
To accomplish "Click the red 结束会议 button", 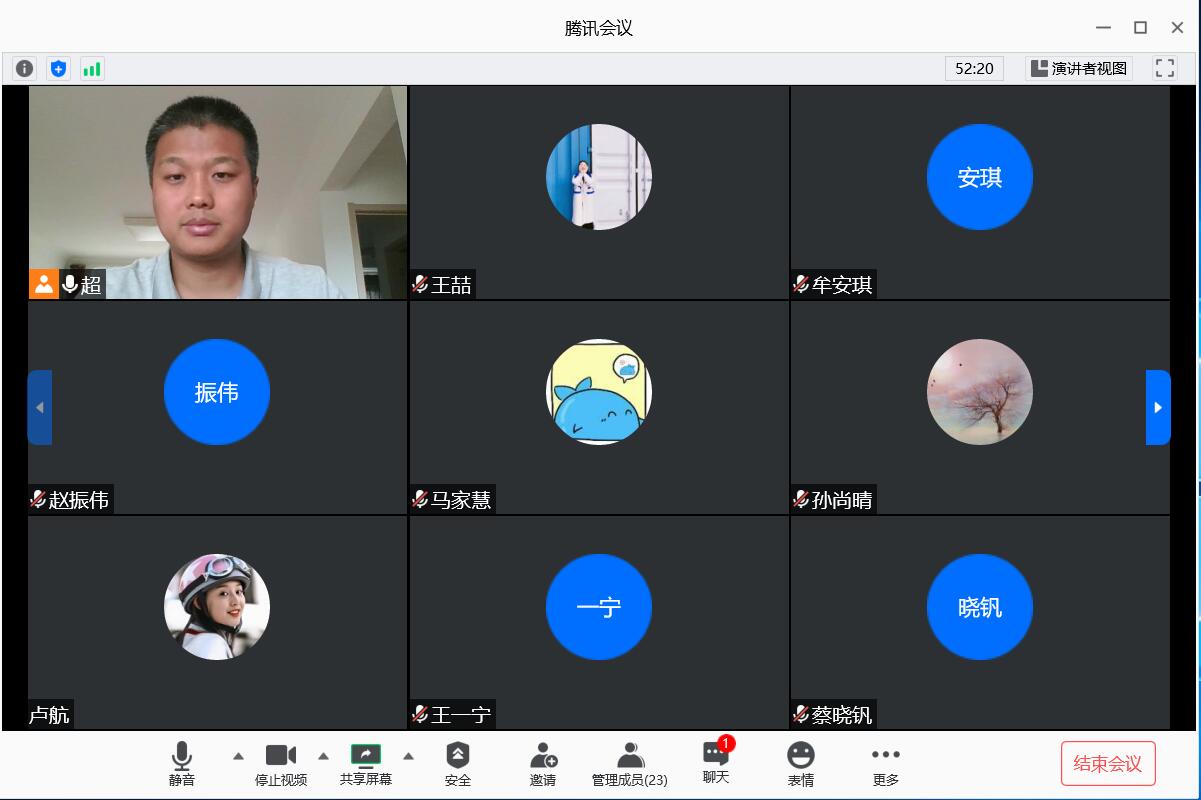I will 1107,764.
